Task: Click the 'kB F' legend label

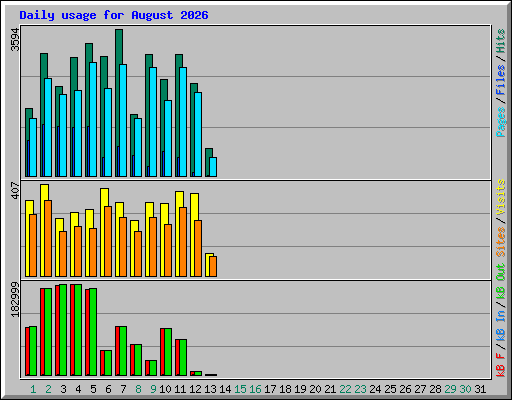Action: (501, 364)
